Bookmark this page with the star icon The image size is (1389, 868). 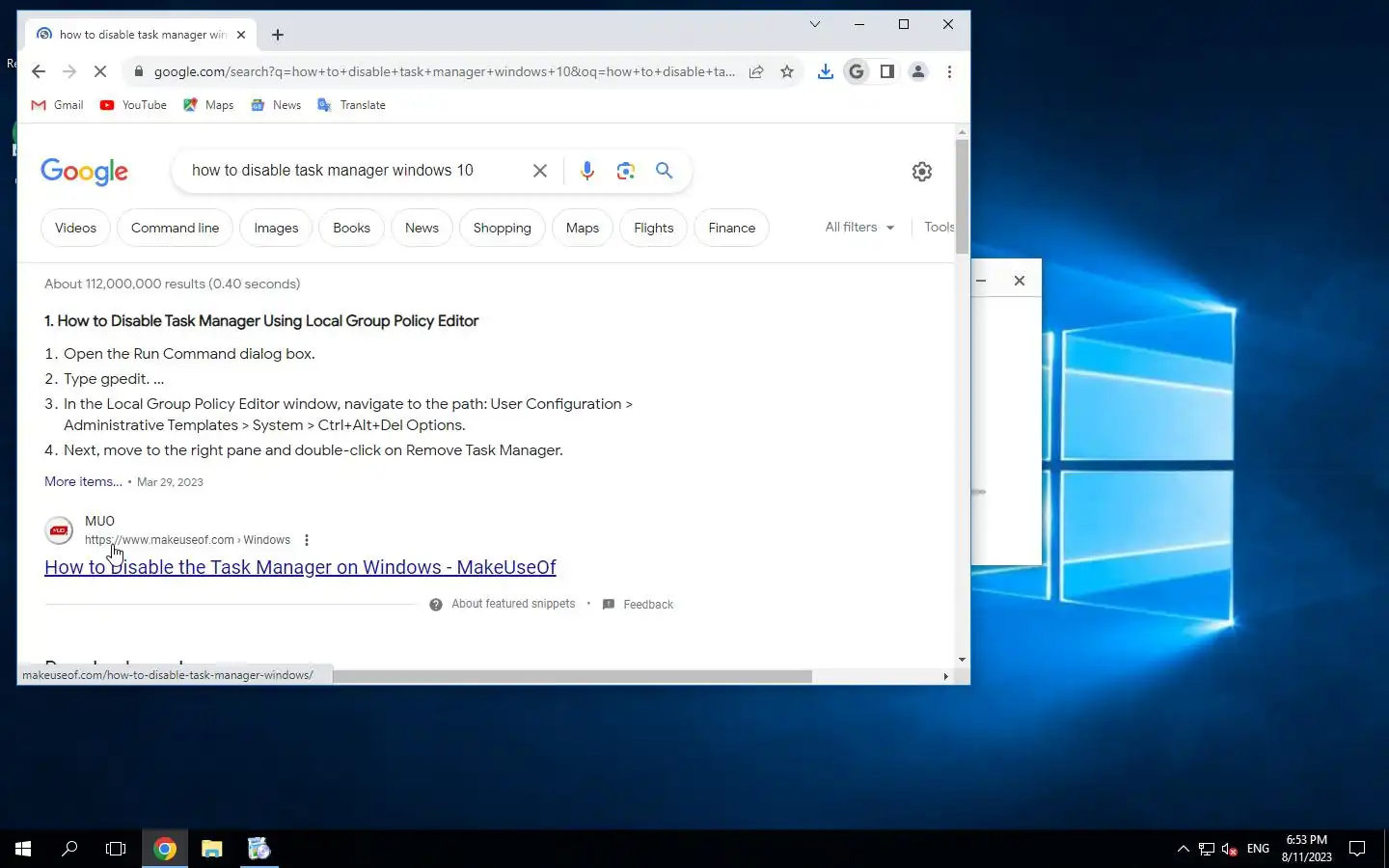pos(787,71)
